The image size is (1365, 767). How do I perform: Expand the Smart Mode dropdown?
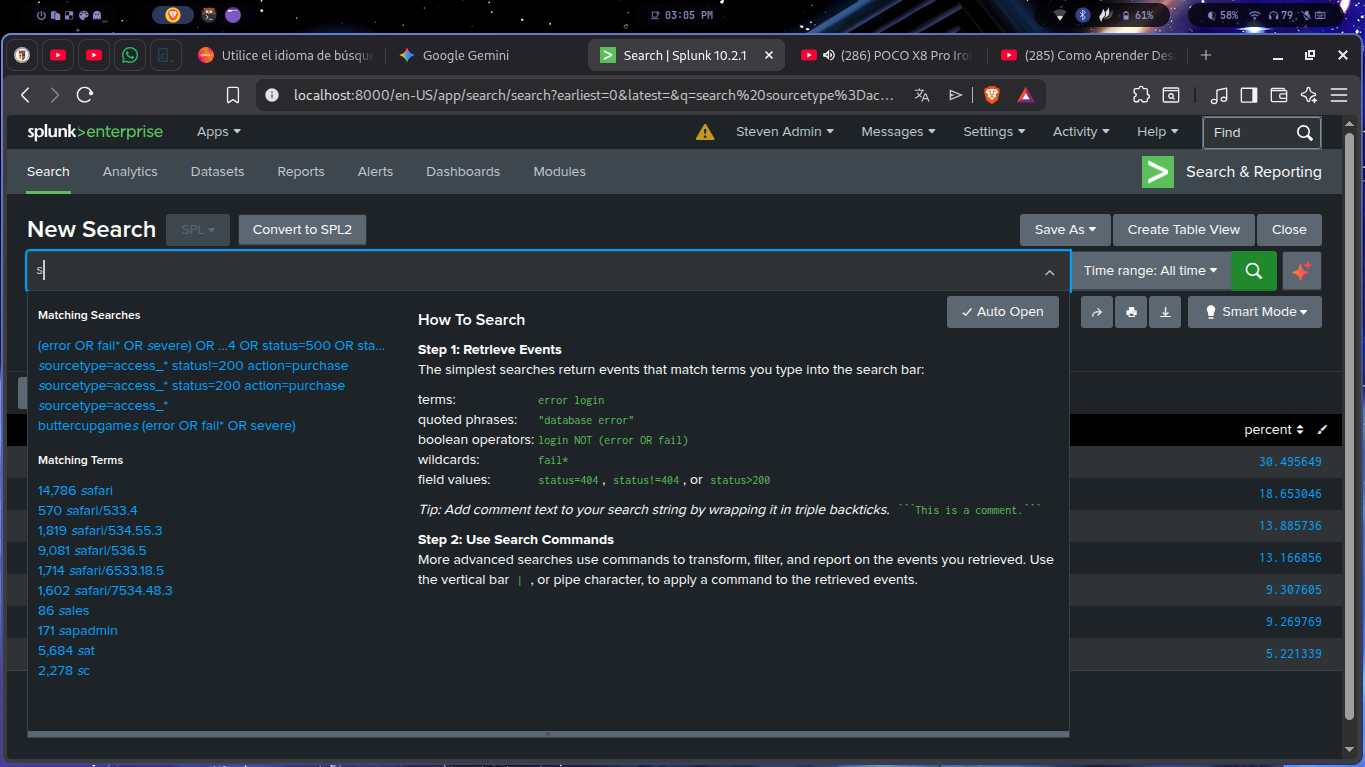point(1255,312)
